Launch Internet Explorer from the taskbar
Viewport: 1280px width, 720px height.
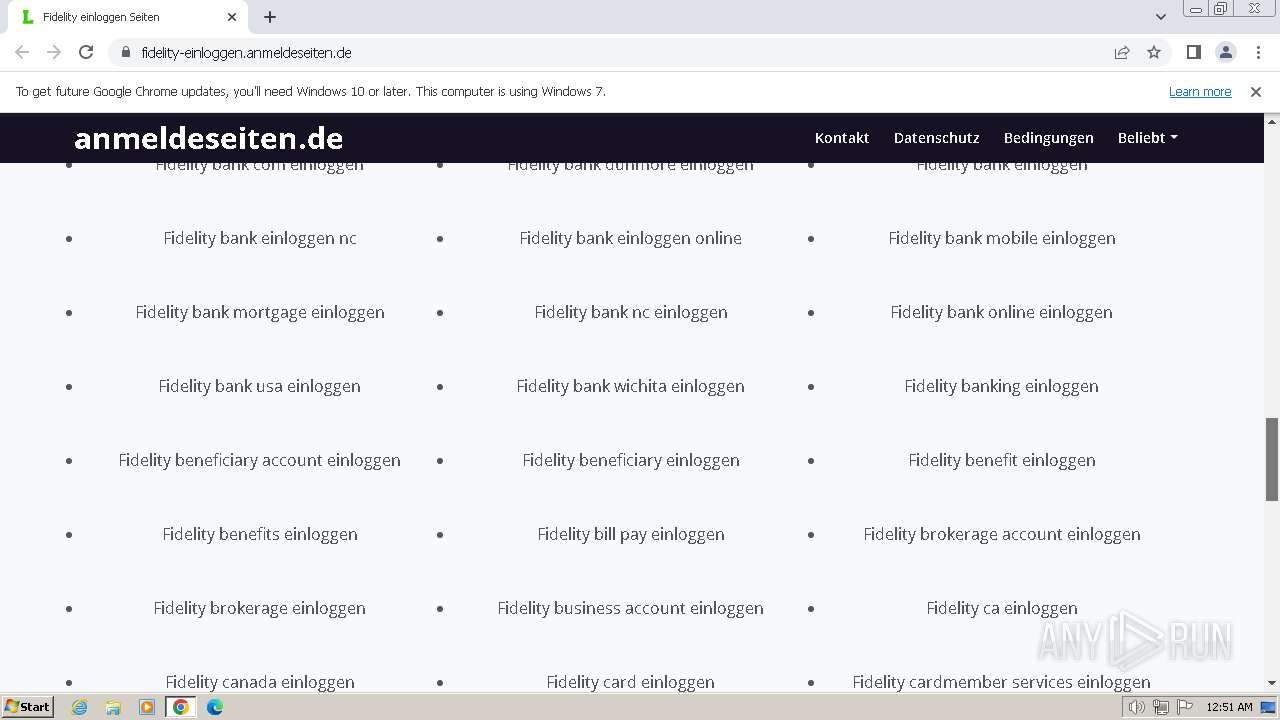click(x=79, y=707)
